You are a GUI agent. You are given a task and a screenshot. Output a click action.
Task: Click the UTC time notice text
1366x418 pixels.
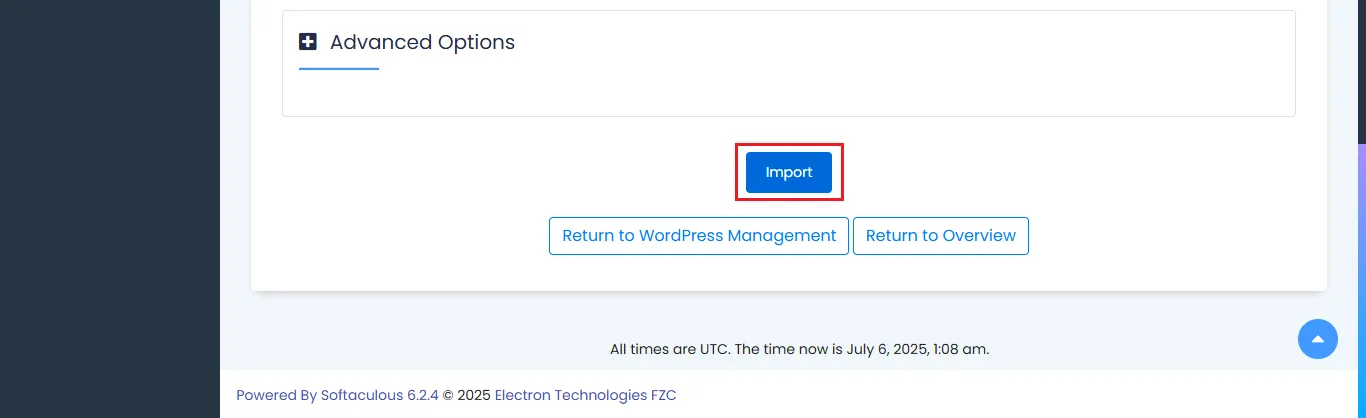click(x=799, y=349)
